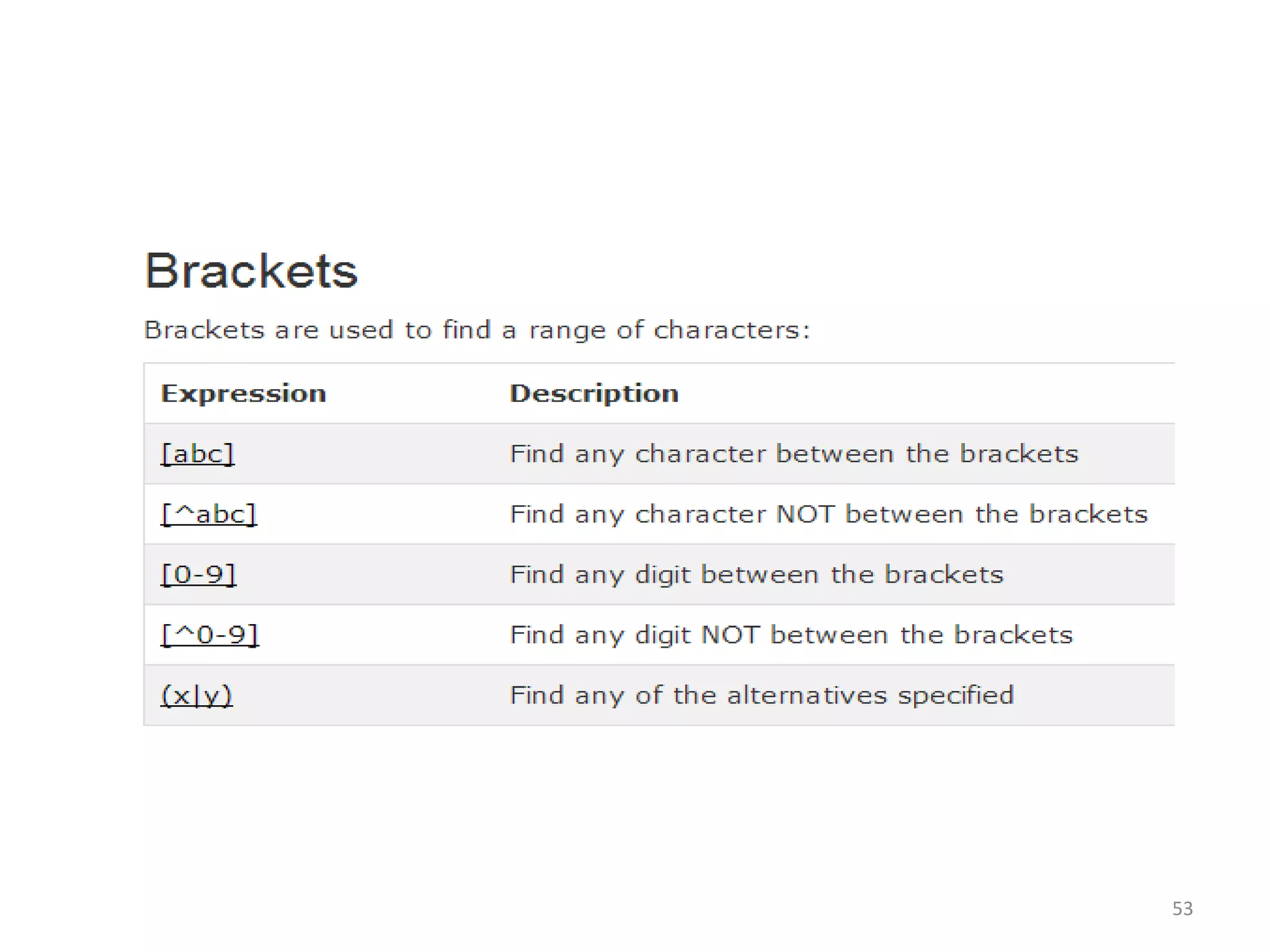Follow the [^0-9] expression link
Screen dimensions: 1270x952
pyautogui.click(x=210, y=635)
